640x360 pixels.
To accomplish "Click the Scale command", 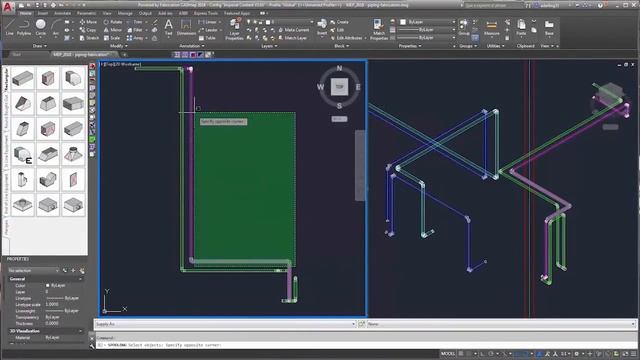I will (112, 38).
